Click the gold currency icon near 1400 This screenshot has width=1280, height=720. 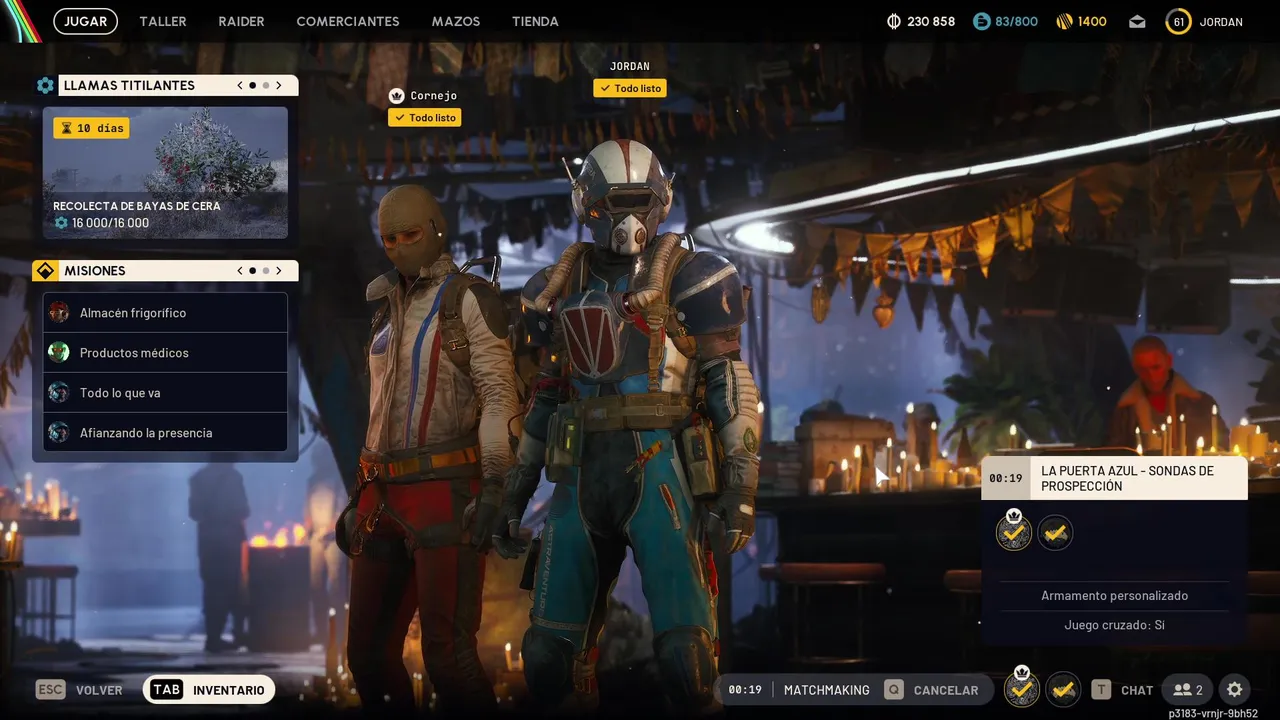[x=1064, y=21]
